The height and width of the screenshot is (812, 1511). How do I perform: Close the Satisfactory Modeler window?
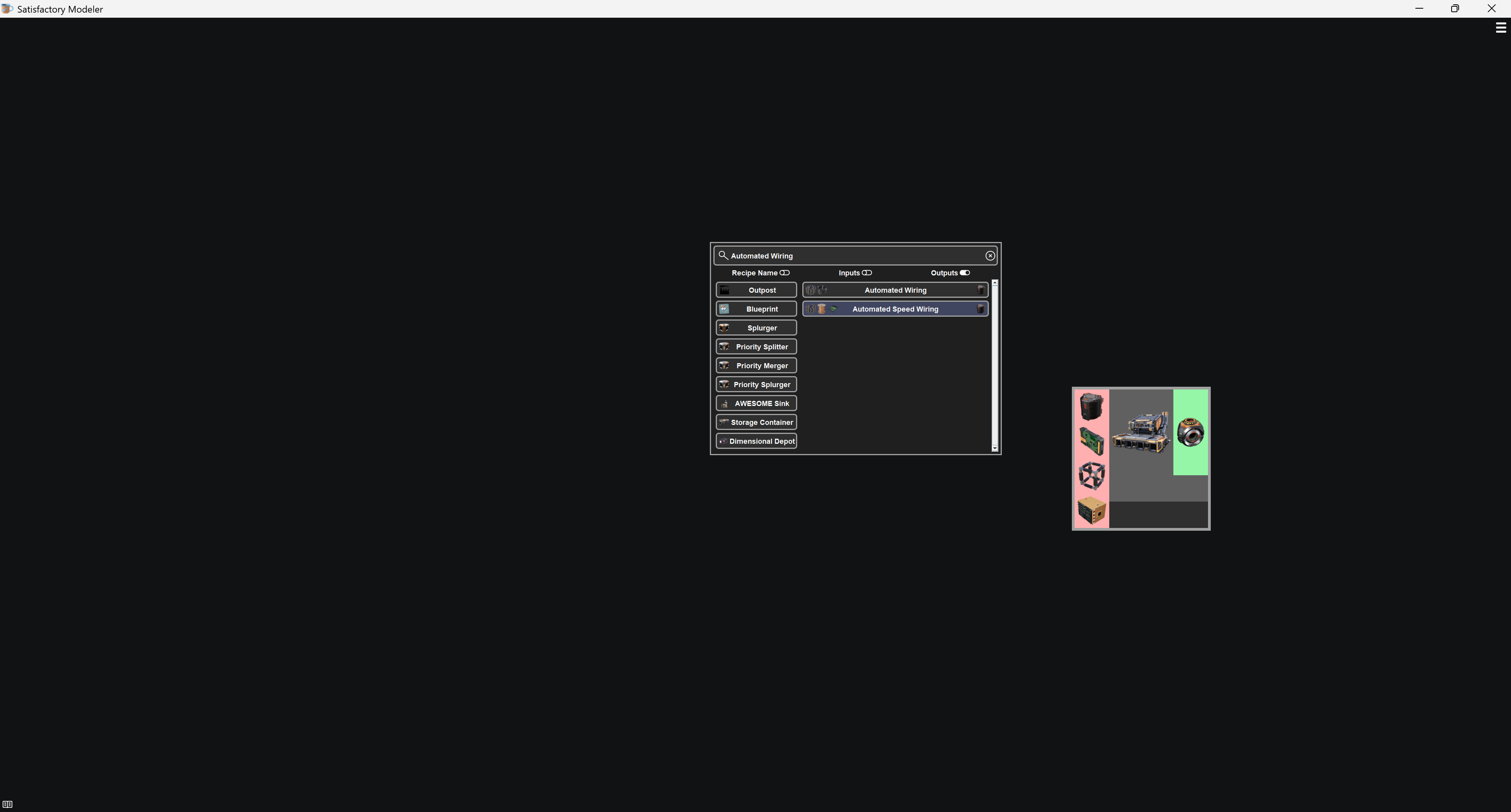(x=1492, y=9)
